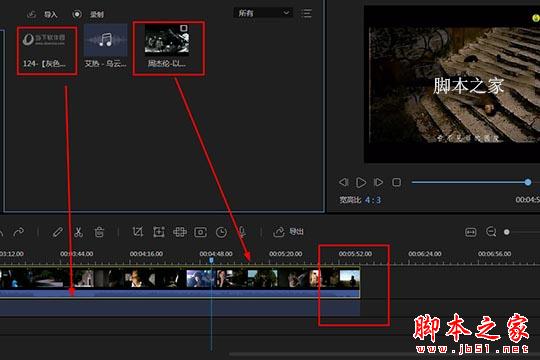Click the list view icon
The height and width of the screenshot is (360, 540).
(x=306, y=13)
